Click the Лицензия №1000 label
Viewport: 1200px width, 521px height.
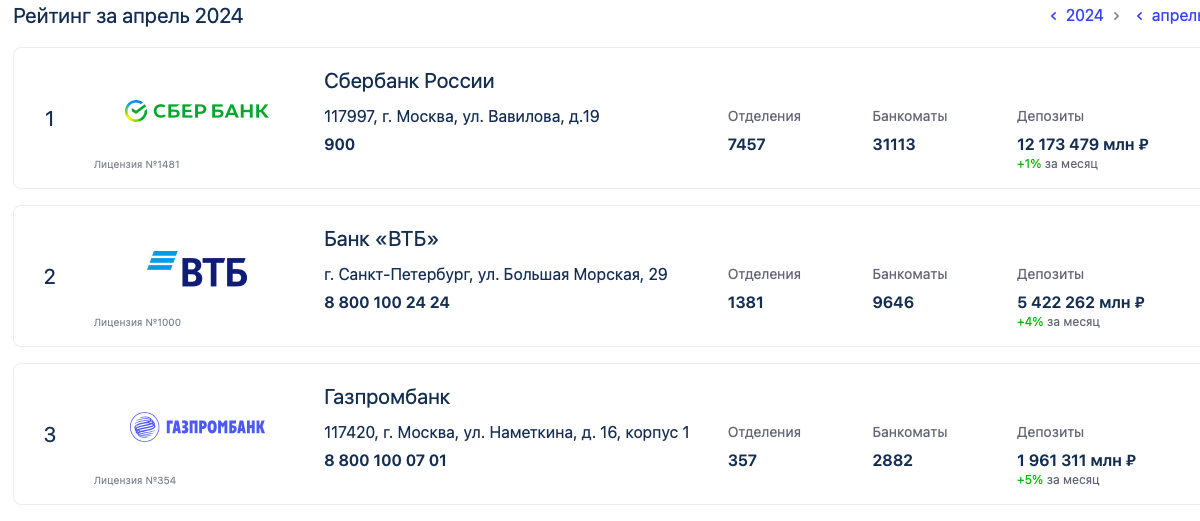pyautogui.click(x=137, y=322)
